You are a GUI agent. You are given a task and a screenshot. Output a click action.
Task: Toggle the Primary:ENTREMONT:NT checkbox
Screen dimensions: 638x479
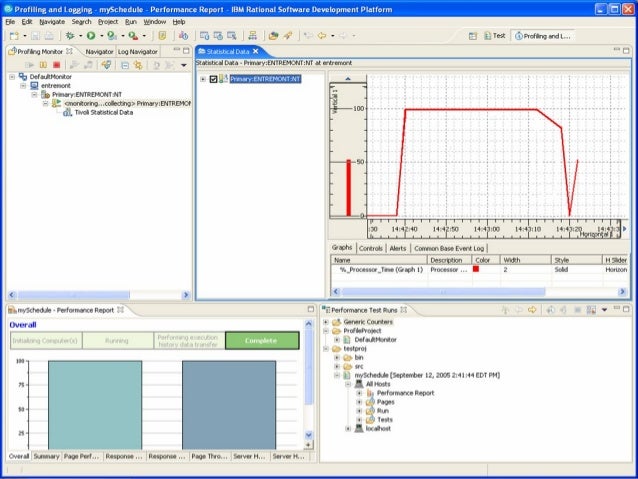coord(213,79)
